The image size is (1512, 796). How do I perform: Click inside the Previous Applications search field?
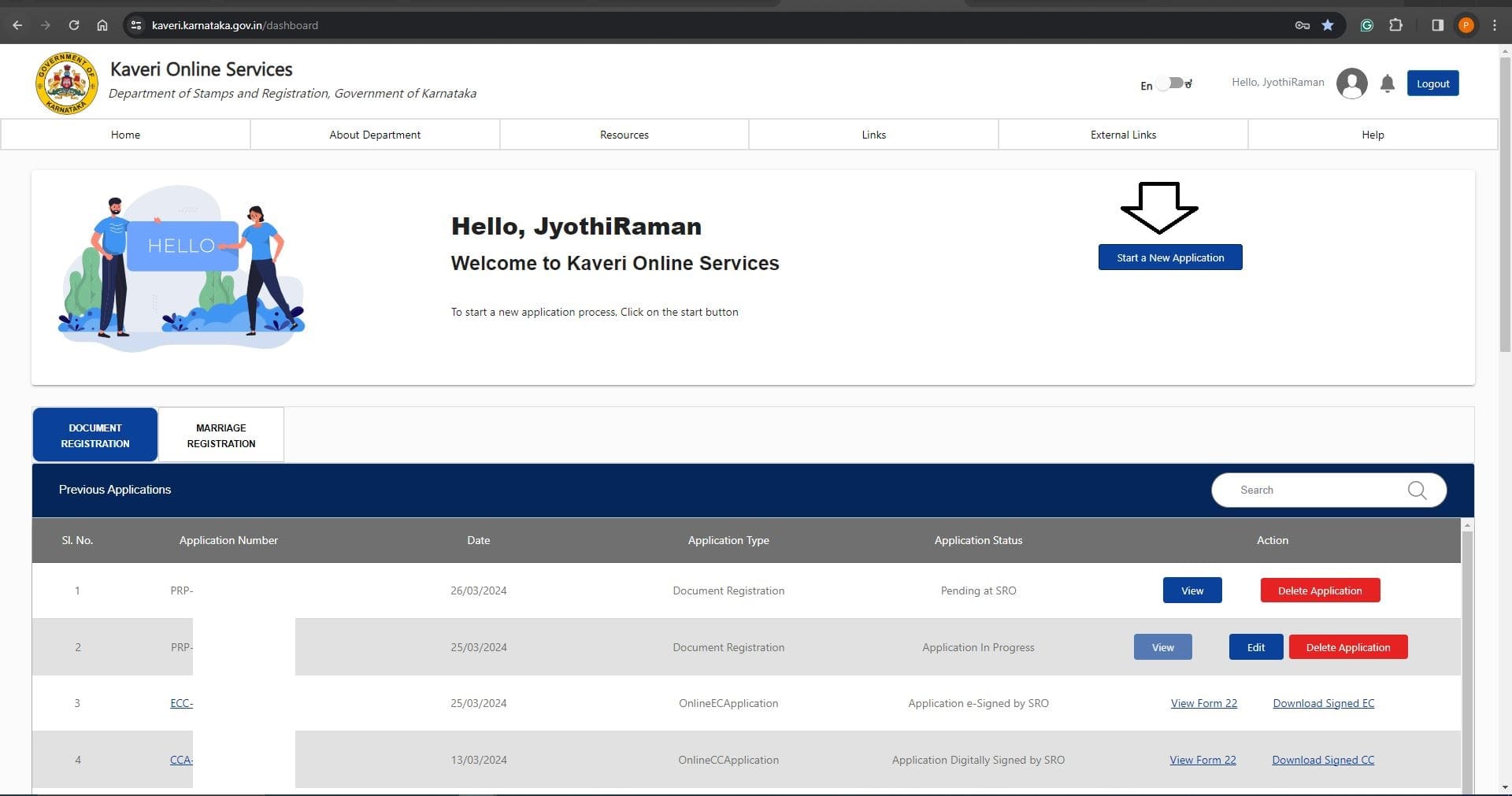pyautogui.click(x=1315, y=490)
